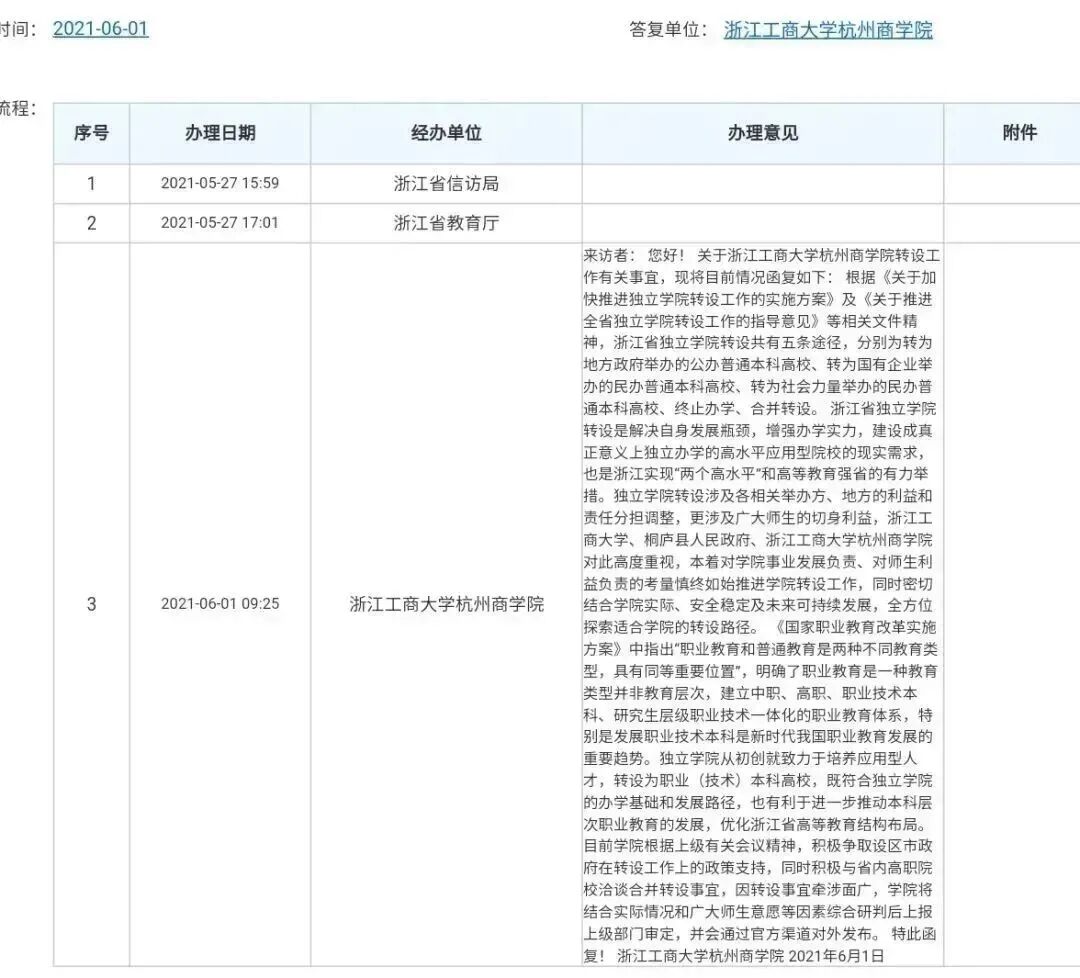Click timestamp 2021-05-27 15:59 in row 1
The image size is (1080, 978).
[x=222, y=182]
